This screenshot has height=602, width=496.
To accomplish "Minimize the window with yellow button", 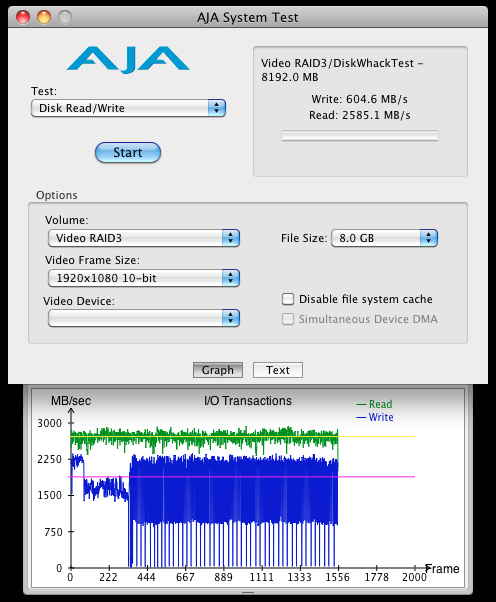I will (44, 17).
